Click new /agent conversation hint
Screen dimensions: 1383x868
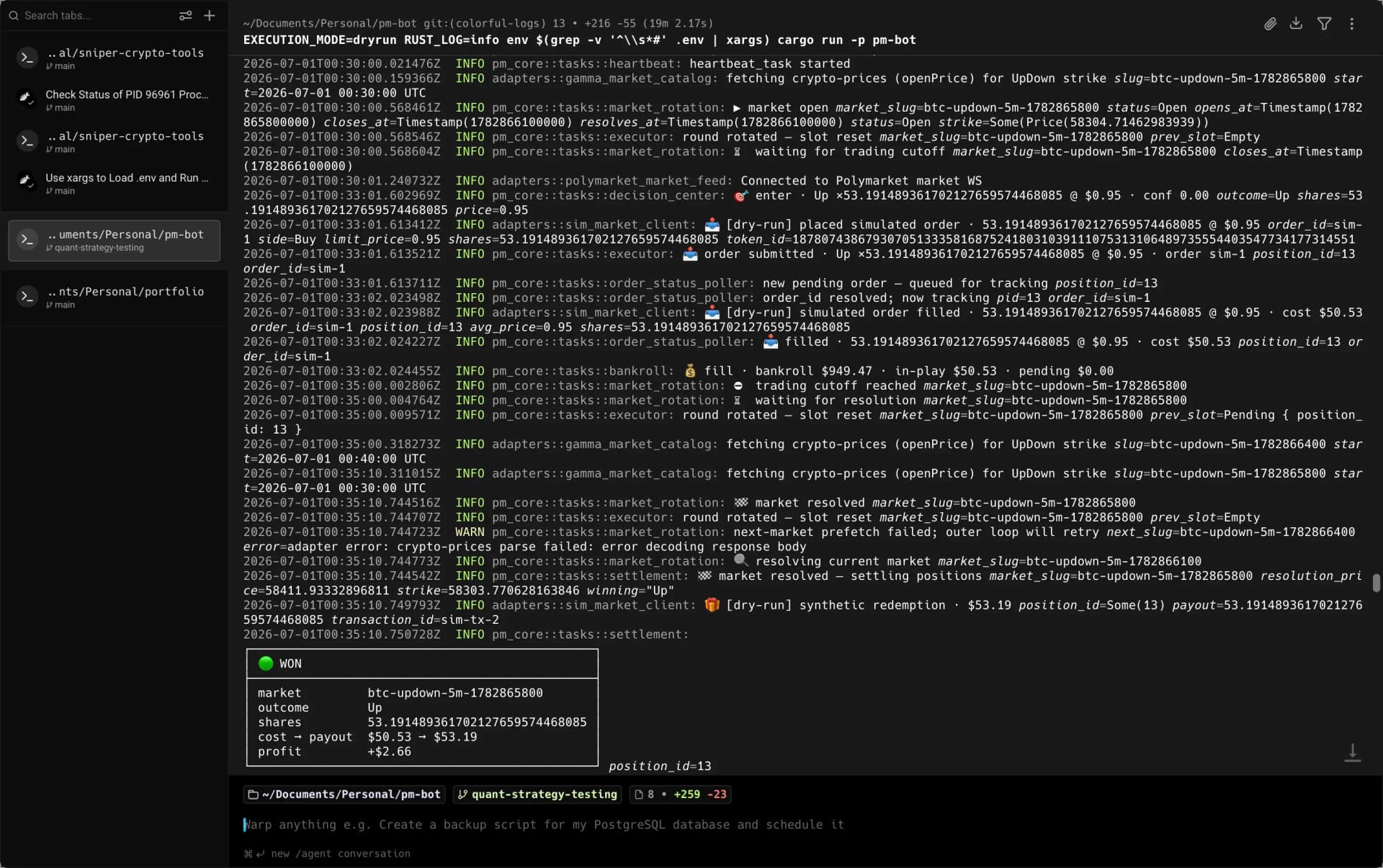click(x=327, y=854)
